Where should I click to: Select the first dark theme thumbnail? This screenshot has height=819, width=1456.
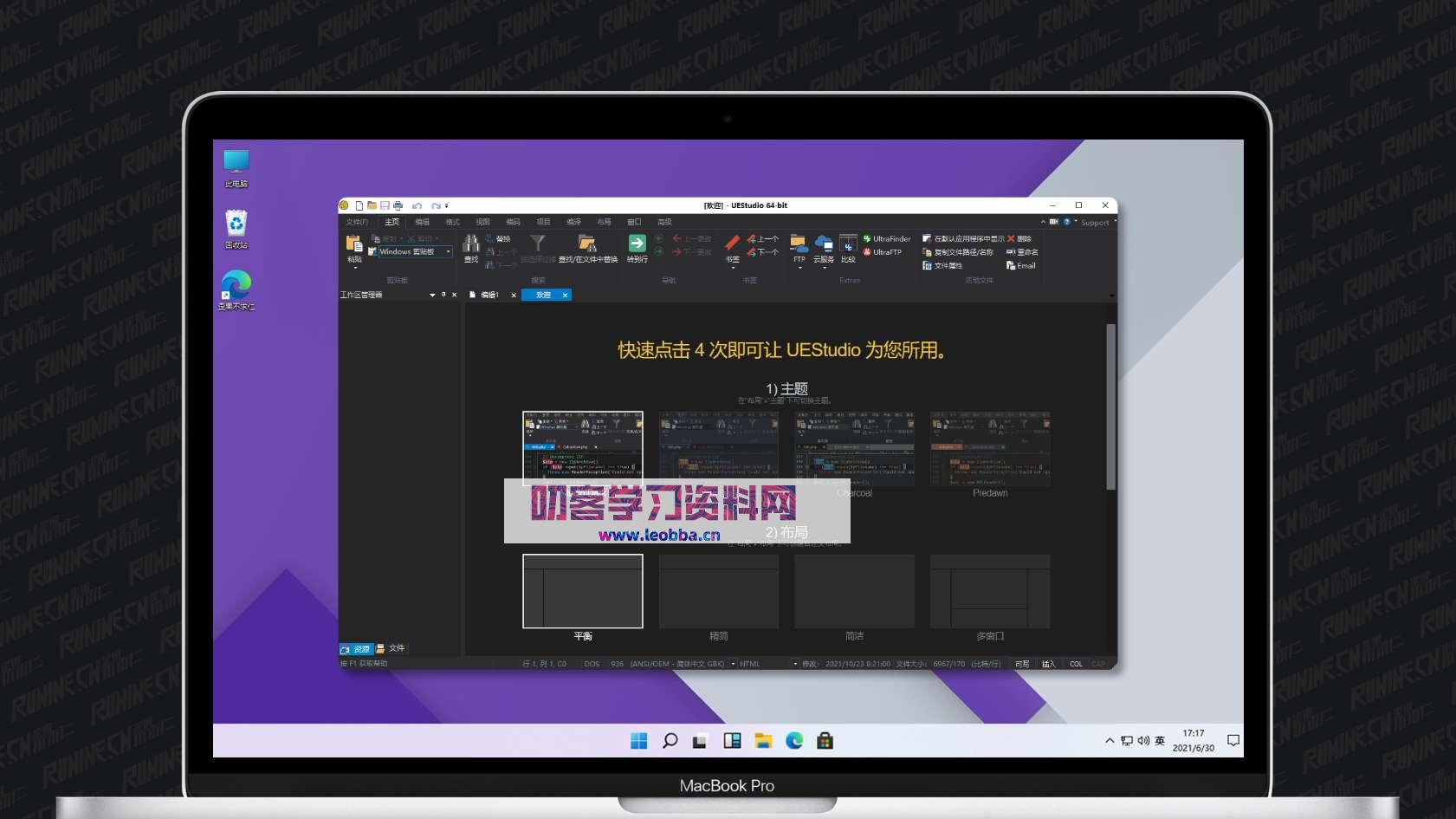583,448
